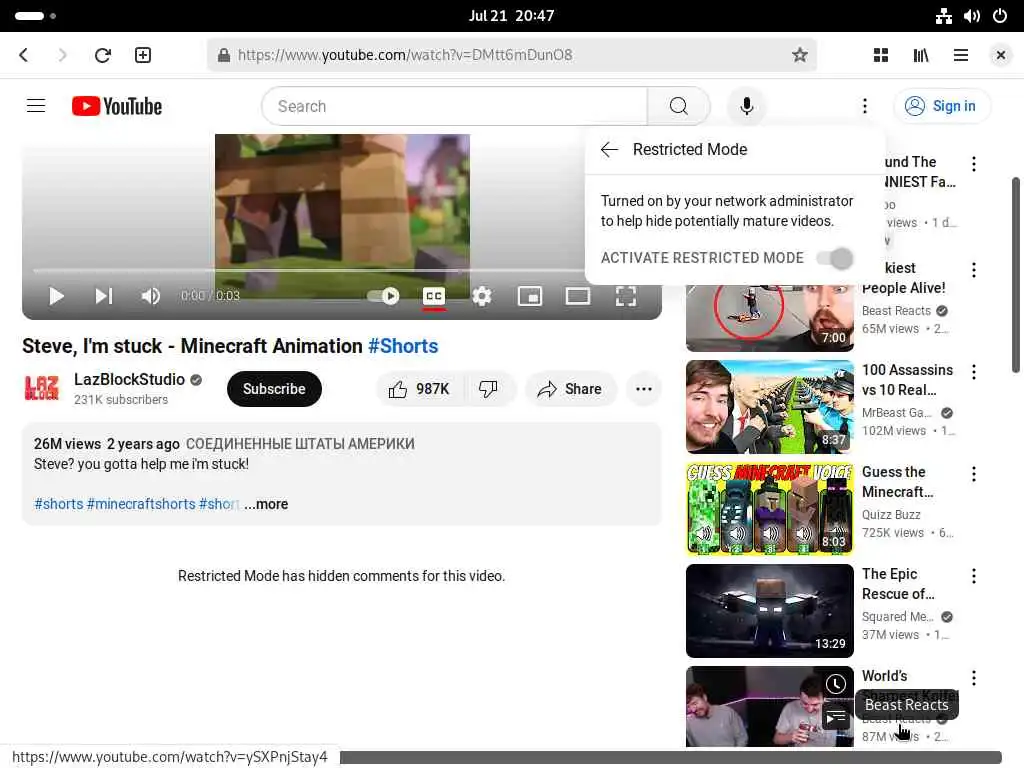Bookmark this page with the star icon
This screenshot has width=1024, height=768.
tap(799, 55)
